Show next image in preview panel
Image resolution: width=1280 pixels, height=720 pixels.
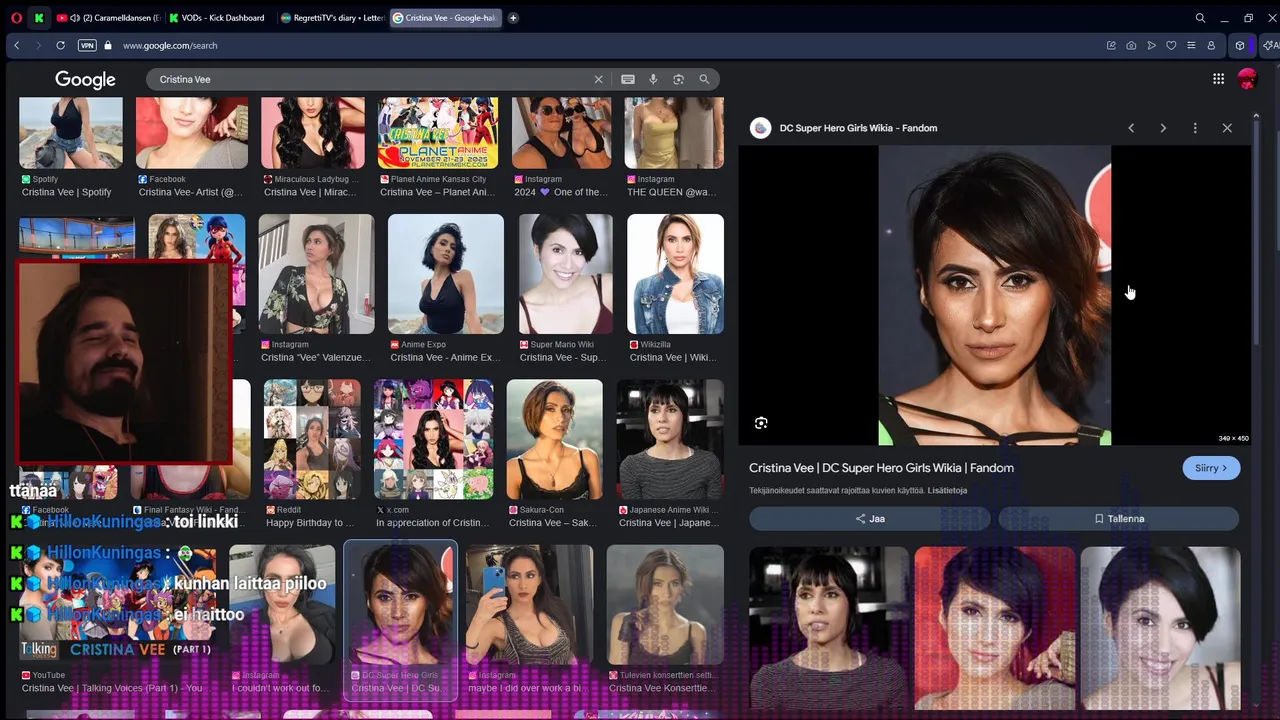tap(1163, 128)
